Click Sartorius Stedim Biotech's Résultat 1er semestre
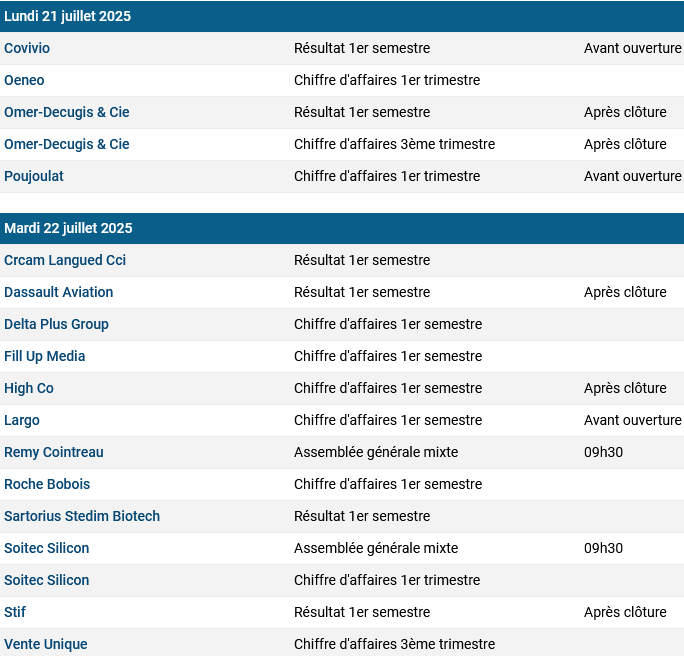This screenshot has width=684, height=656. (x=362, y=516)
